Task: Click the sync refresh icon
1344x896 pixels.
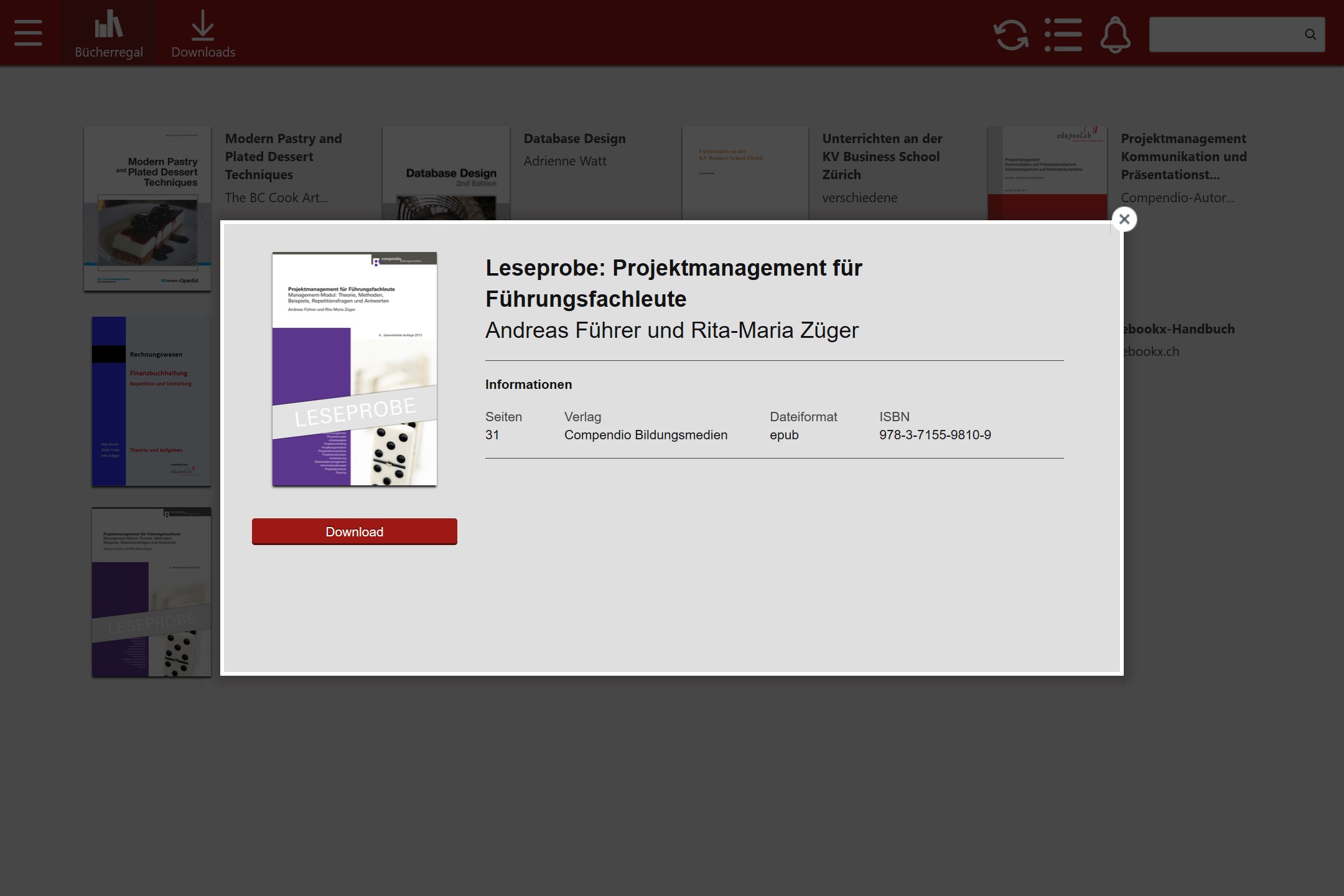Action: pos(1010,35)
